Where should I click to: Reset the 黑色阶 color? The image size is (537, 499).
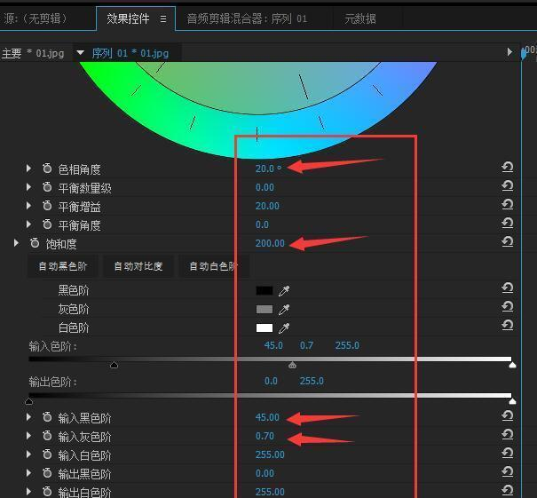[507, 288]
